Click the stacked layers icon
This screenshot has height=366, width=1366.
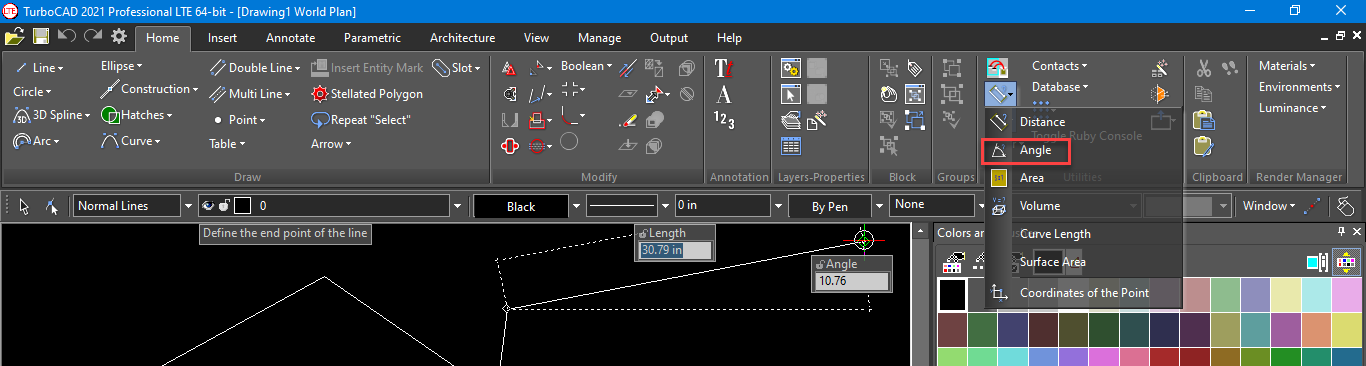click(x=791, y=120)
